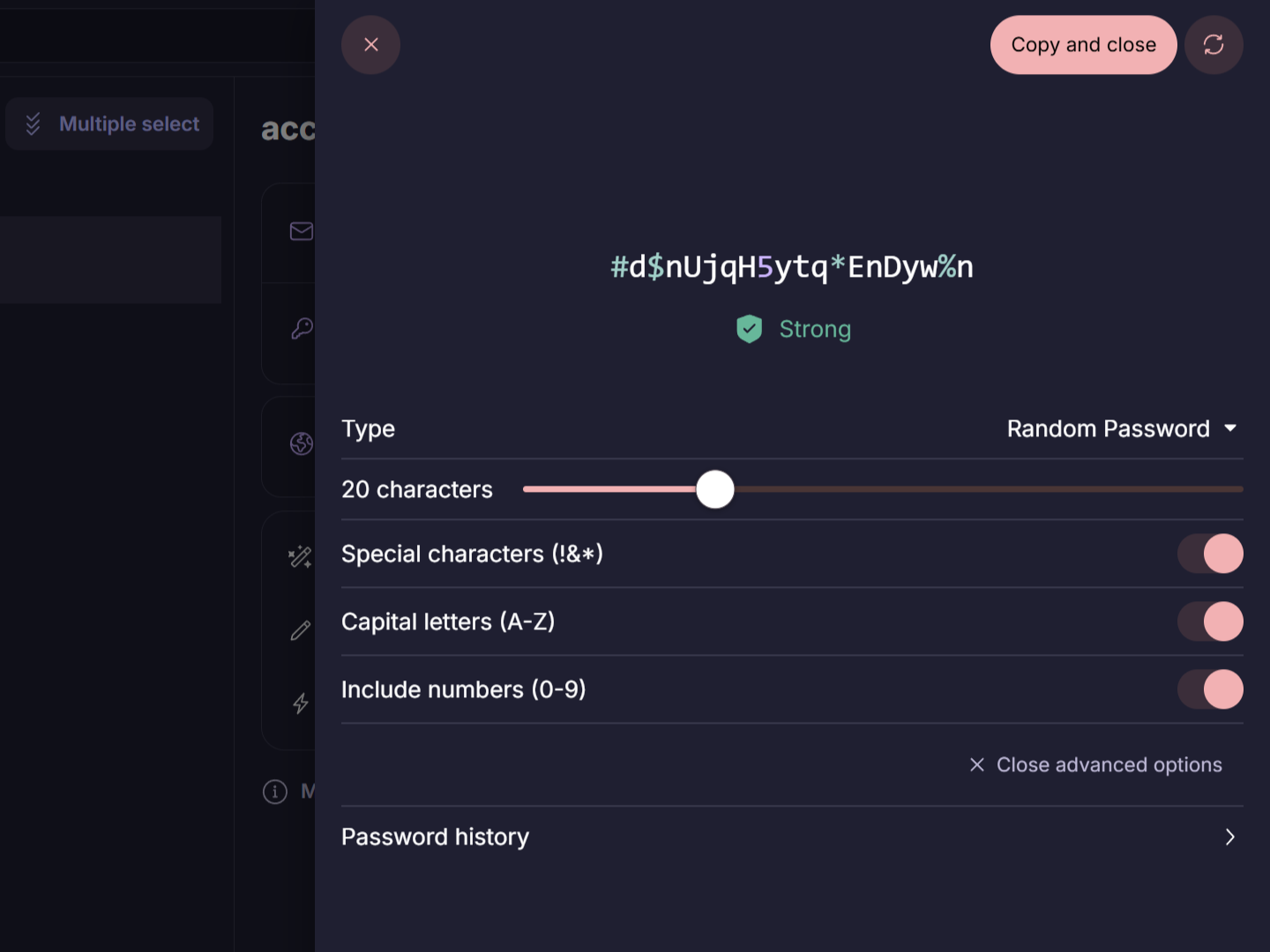Screen dimensions: 1270x952
Task: Disable Special characters toggle
Action: (x=1210, y=554)
